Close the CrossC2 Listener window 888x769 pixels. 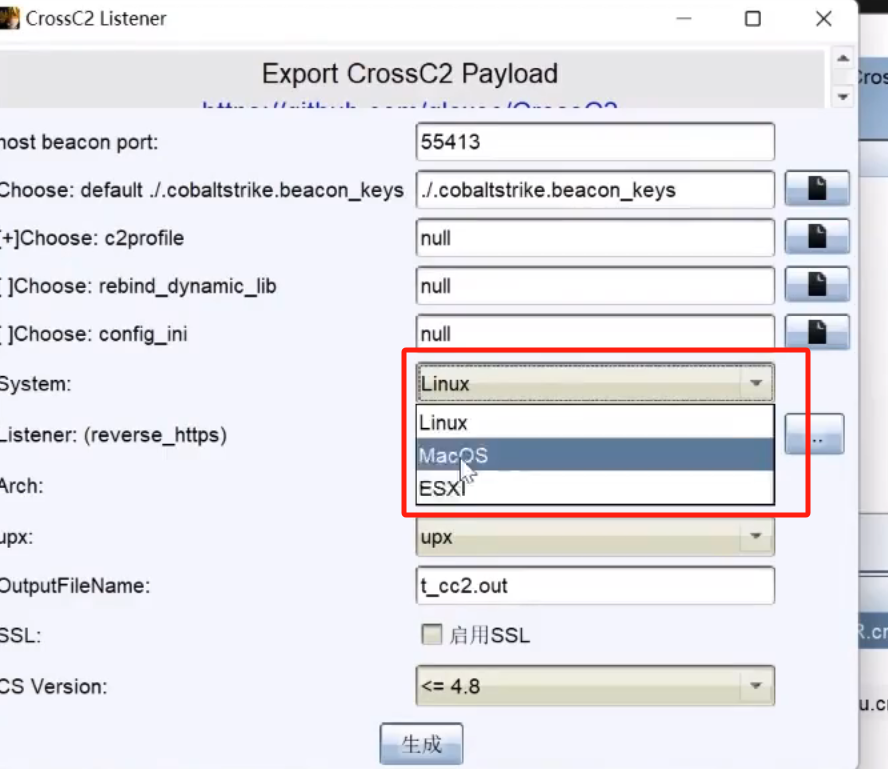[823, 19]
